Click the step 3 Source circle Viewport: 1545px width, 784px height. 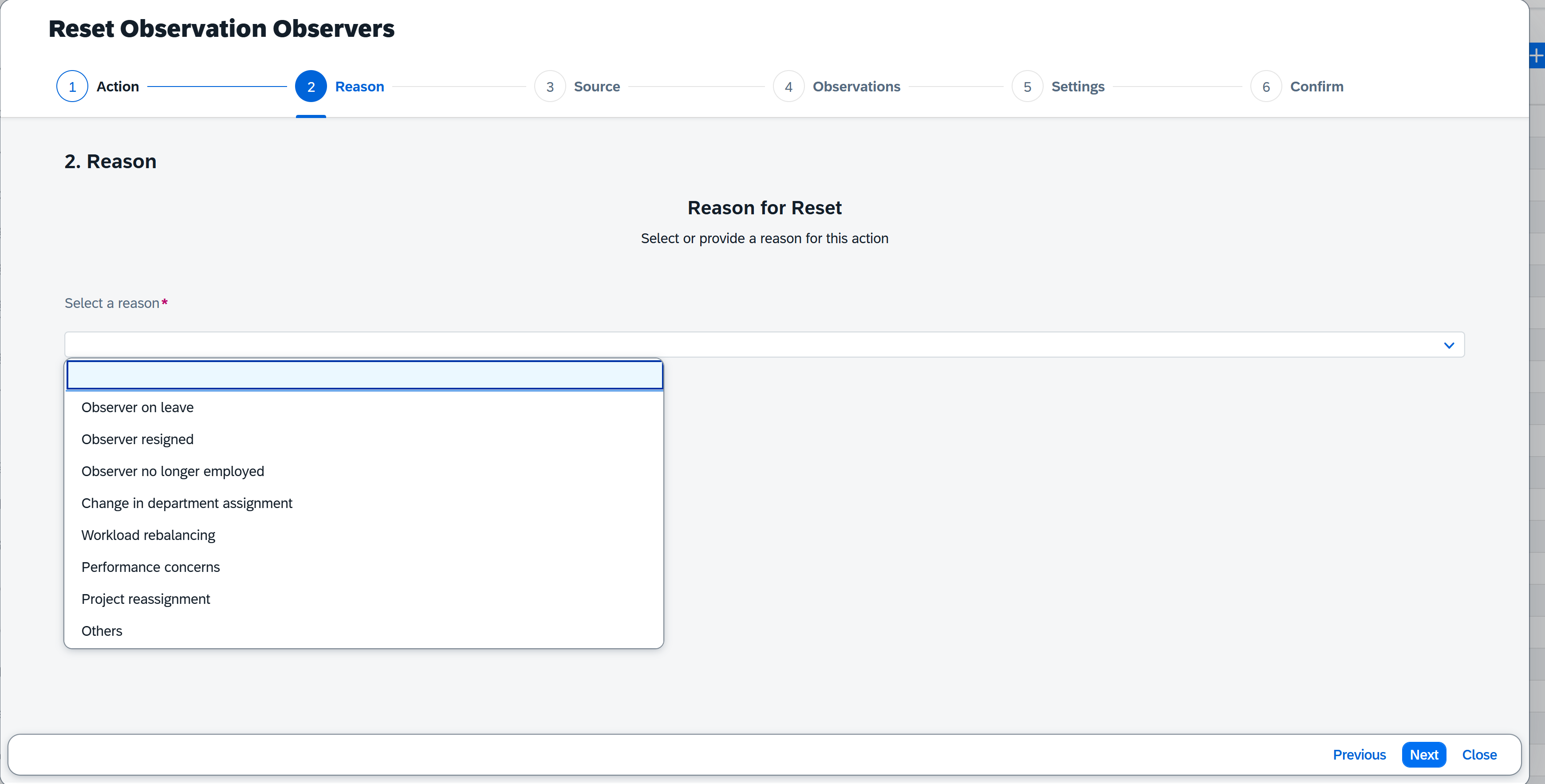549,87
